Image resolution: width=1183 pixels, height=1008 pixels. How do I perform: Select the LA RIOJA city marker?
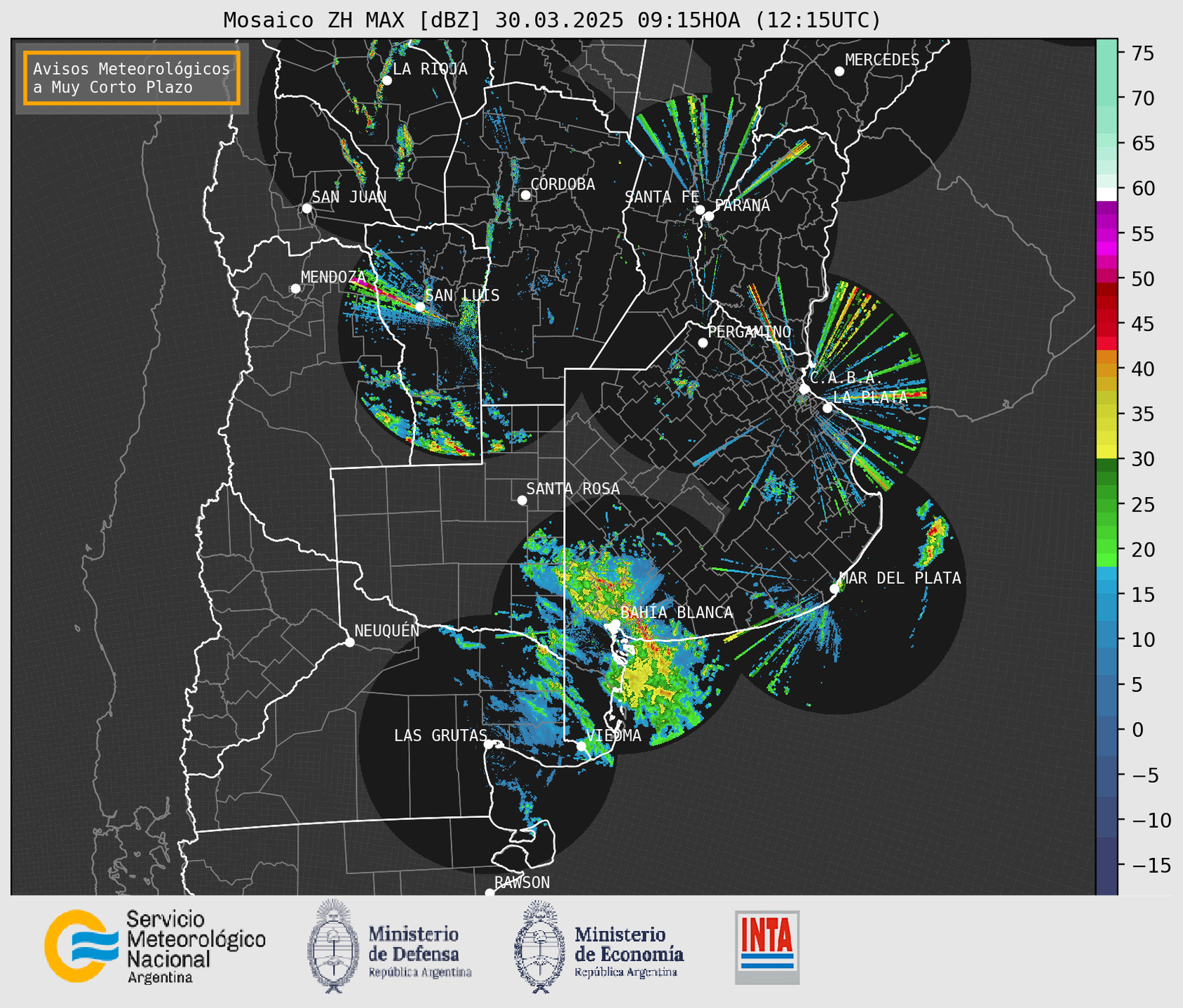[x=387, y=81]
